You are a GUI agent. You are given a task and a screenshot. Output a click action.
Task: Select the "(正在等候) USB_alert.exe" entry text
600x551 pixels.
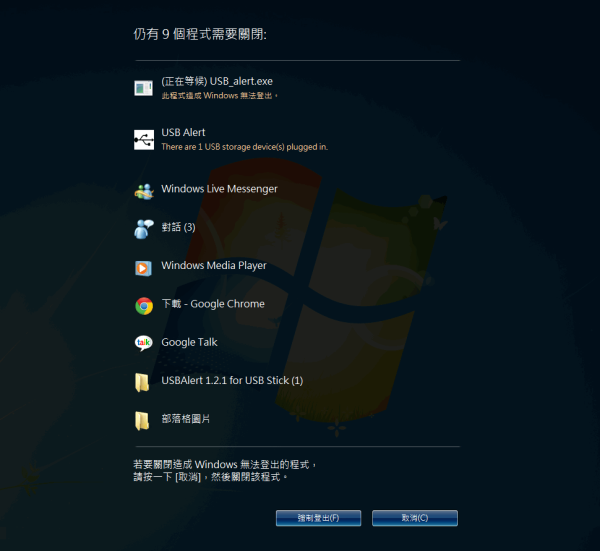click(x=217, y=82)
